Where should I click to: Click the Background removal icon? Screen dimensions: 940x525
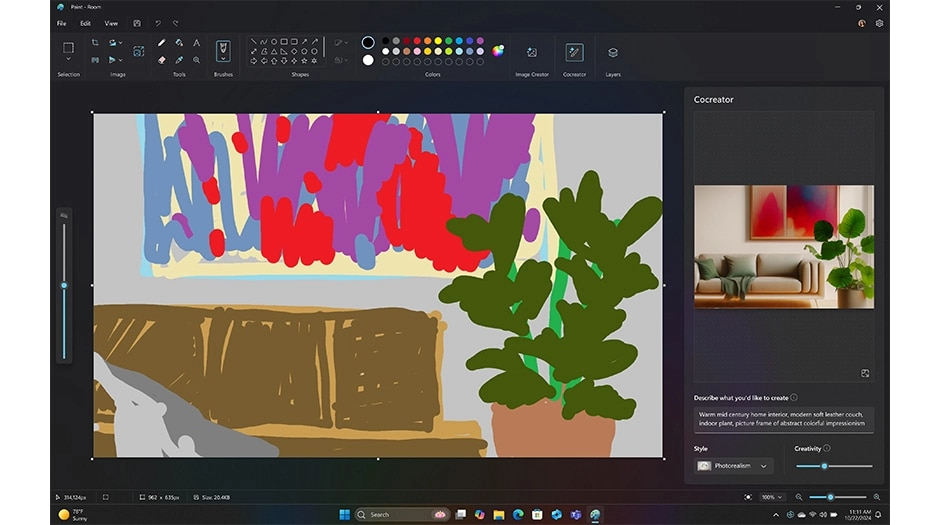[x=138, y=52]
